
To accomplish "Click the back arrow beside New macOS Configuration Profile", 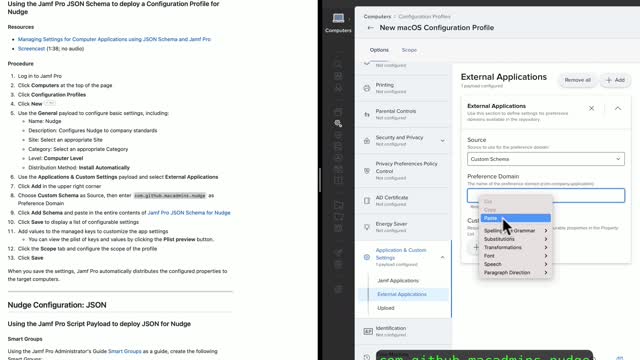I will click(x=370, y=28).
